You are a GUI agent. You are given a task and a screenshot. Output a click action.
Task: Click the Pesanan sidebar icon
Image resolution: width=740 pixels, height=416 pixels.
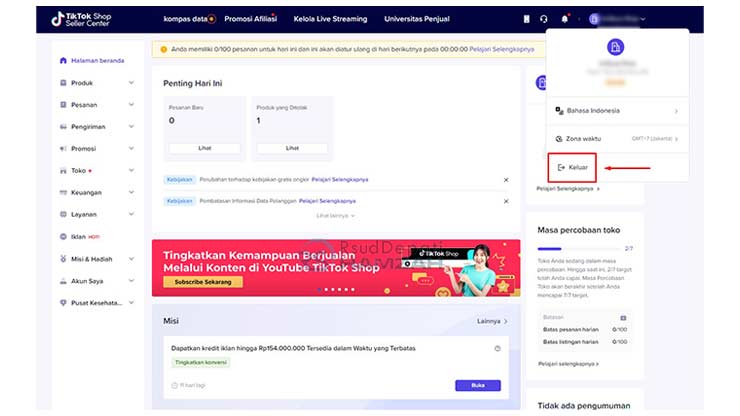coord(63,104)
